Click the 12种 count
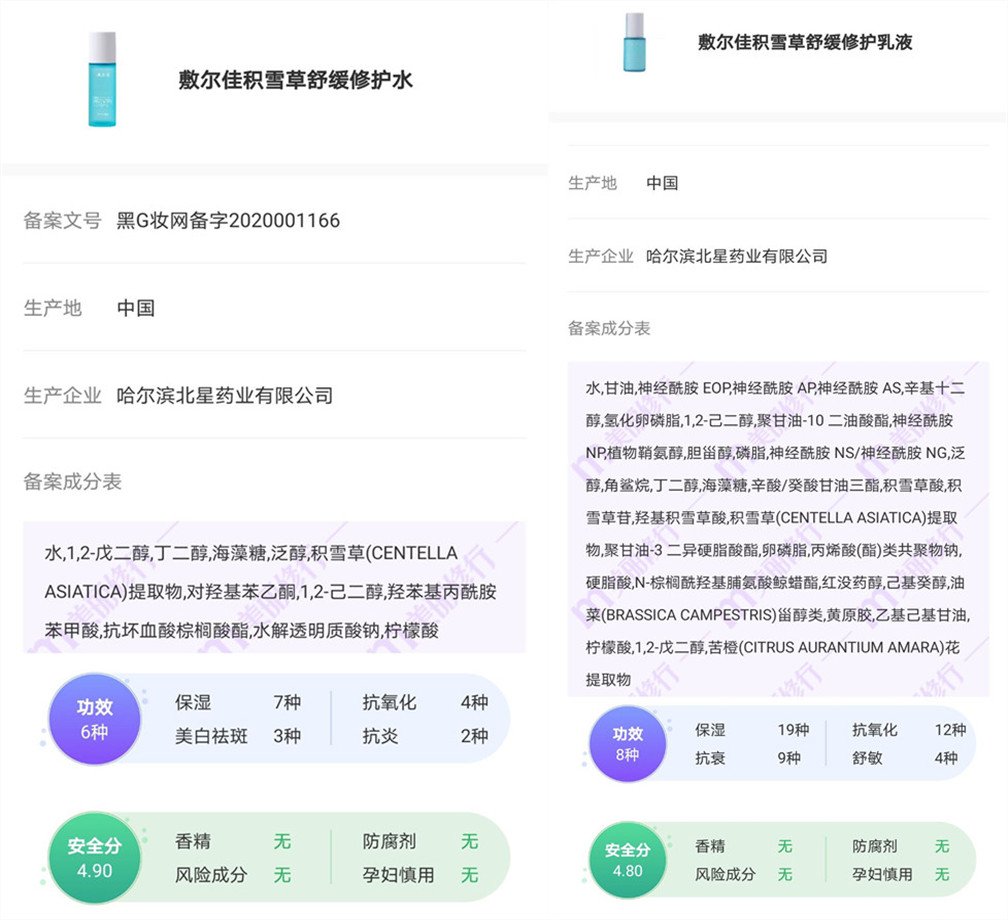Screen dimensions: 1008x920 [950, 730]
